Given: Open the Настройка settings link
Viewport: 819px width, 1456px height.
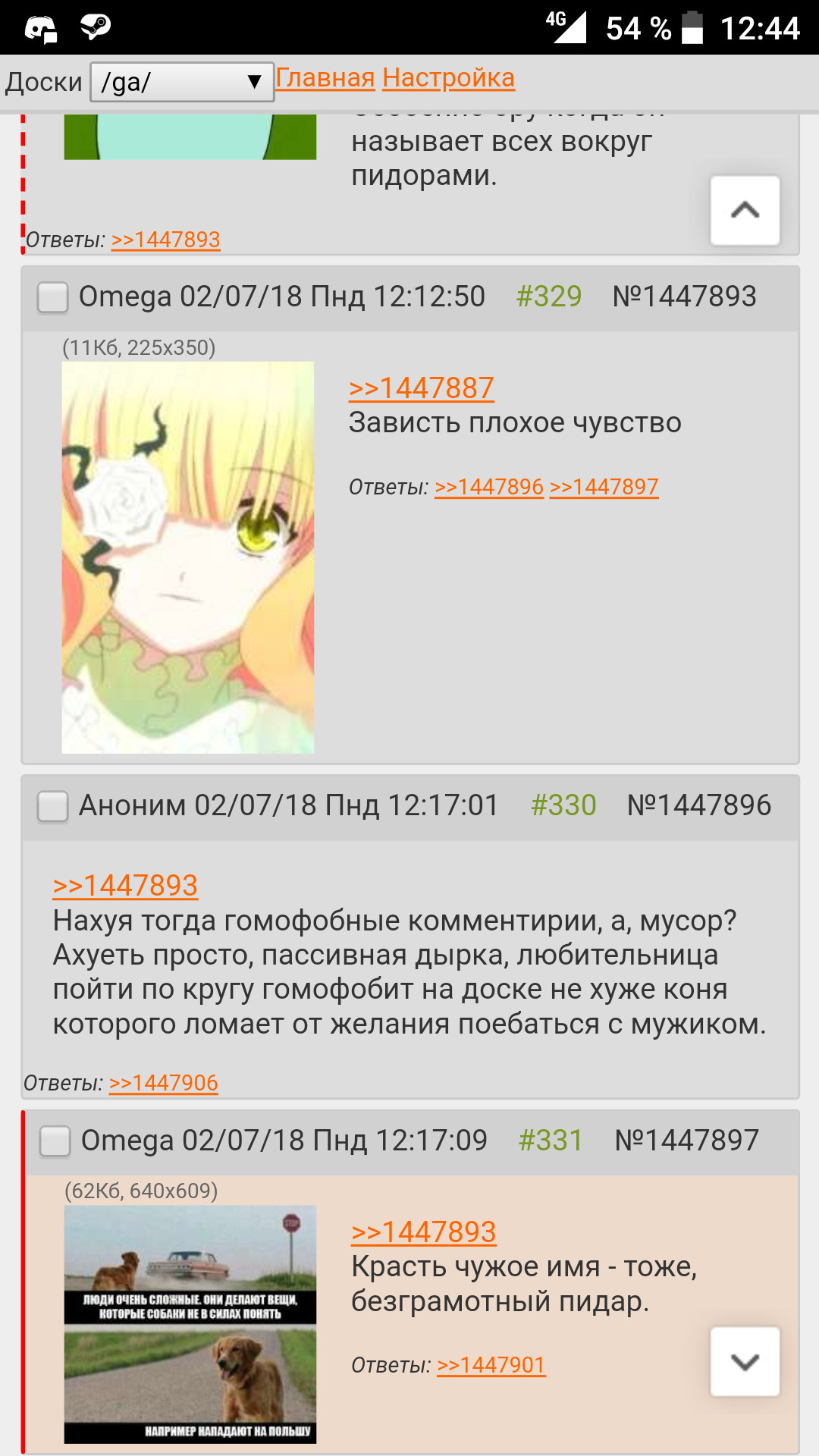Looking at the screenshot, I should pos(448,78).
